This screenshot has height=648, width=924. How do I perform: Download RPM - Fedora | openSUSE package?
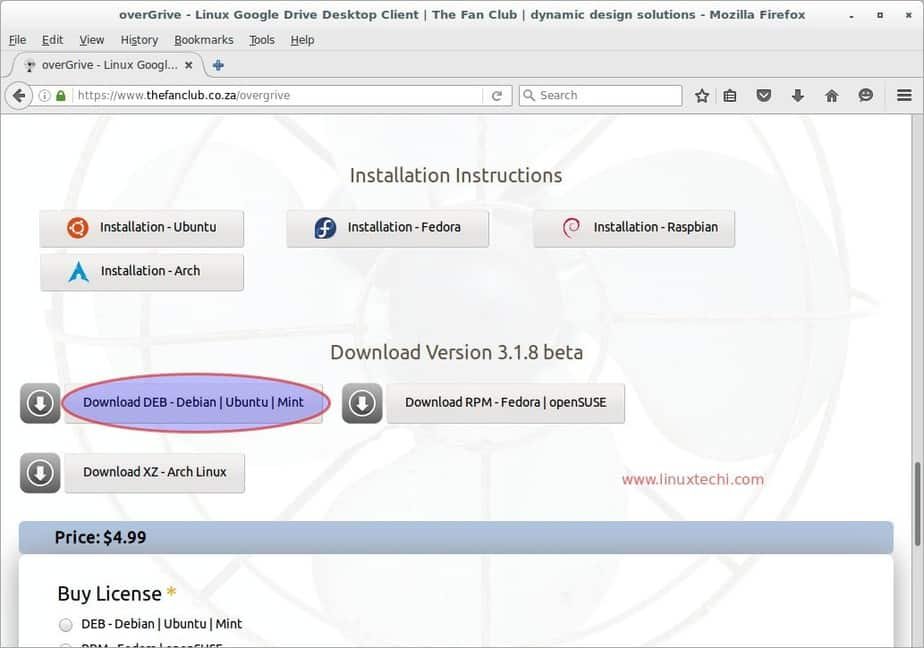[506, 403]
